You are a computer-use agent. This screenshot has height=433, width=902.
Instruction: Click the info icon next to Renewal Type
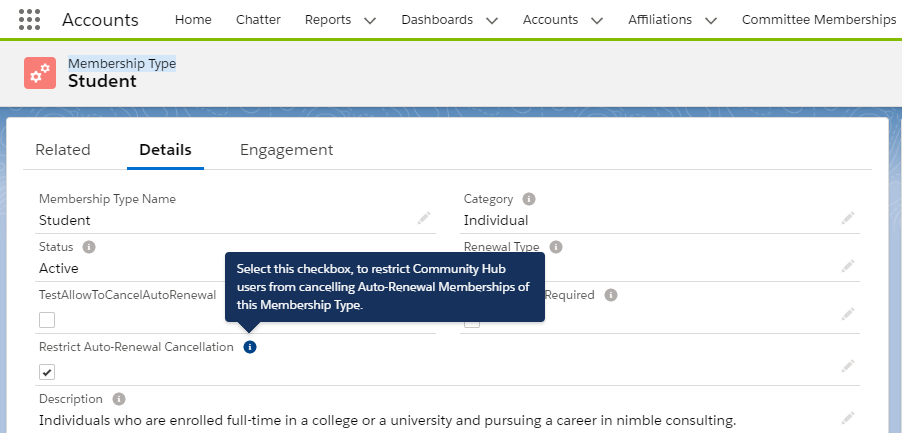point(556,247)
